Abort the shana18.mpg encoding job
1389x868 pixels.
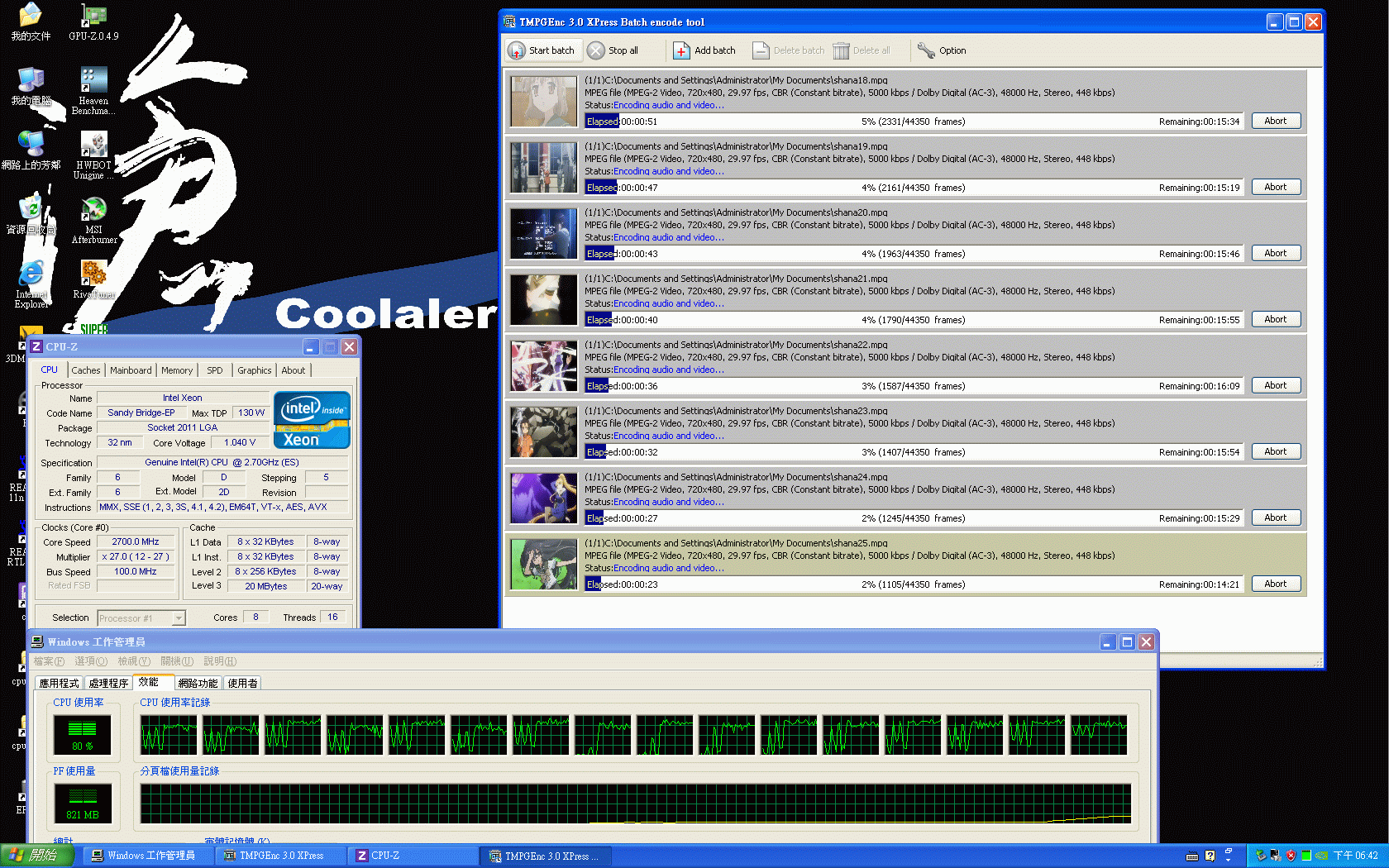pyautogui.click(x=1275, y=121)
